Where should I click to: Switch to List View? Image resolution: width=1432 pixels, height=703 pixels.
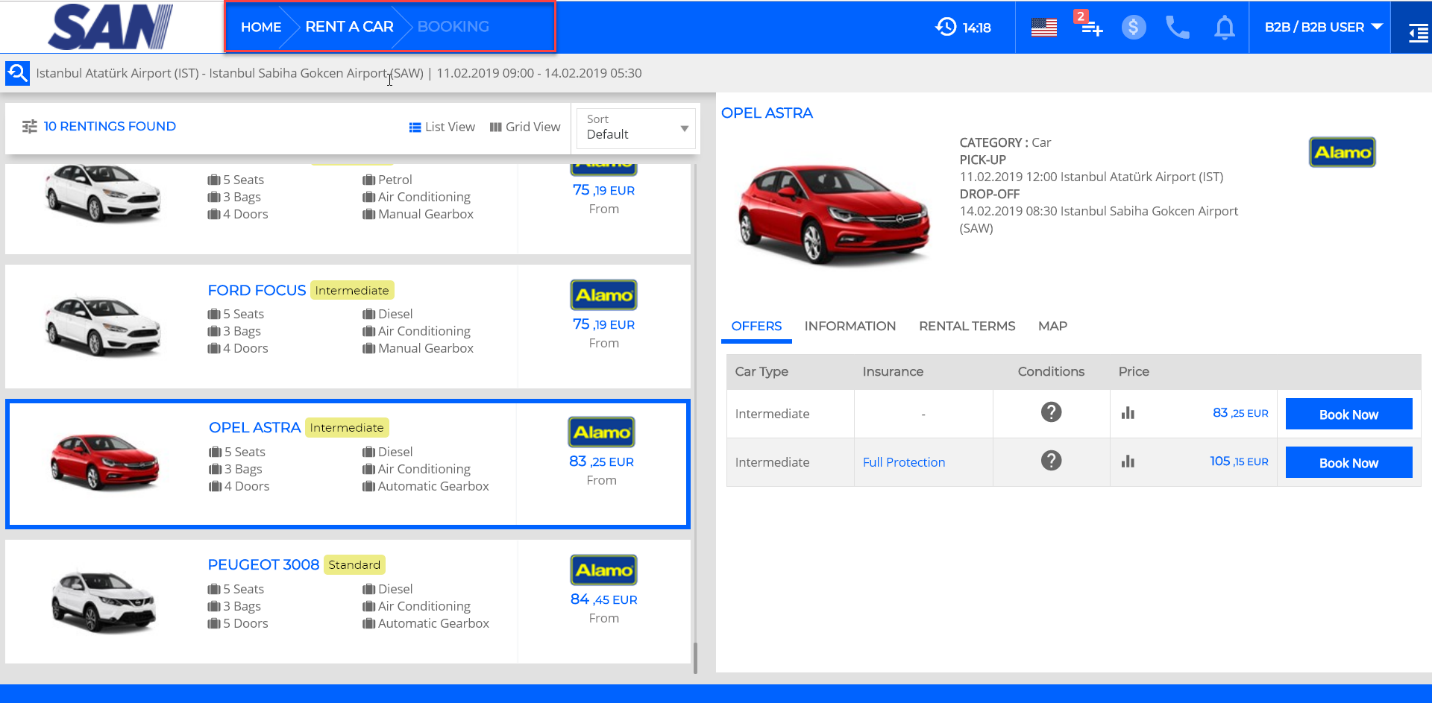pyautogui.click(x=442, y=127)
